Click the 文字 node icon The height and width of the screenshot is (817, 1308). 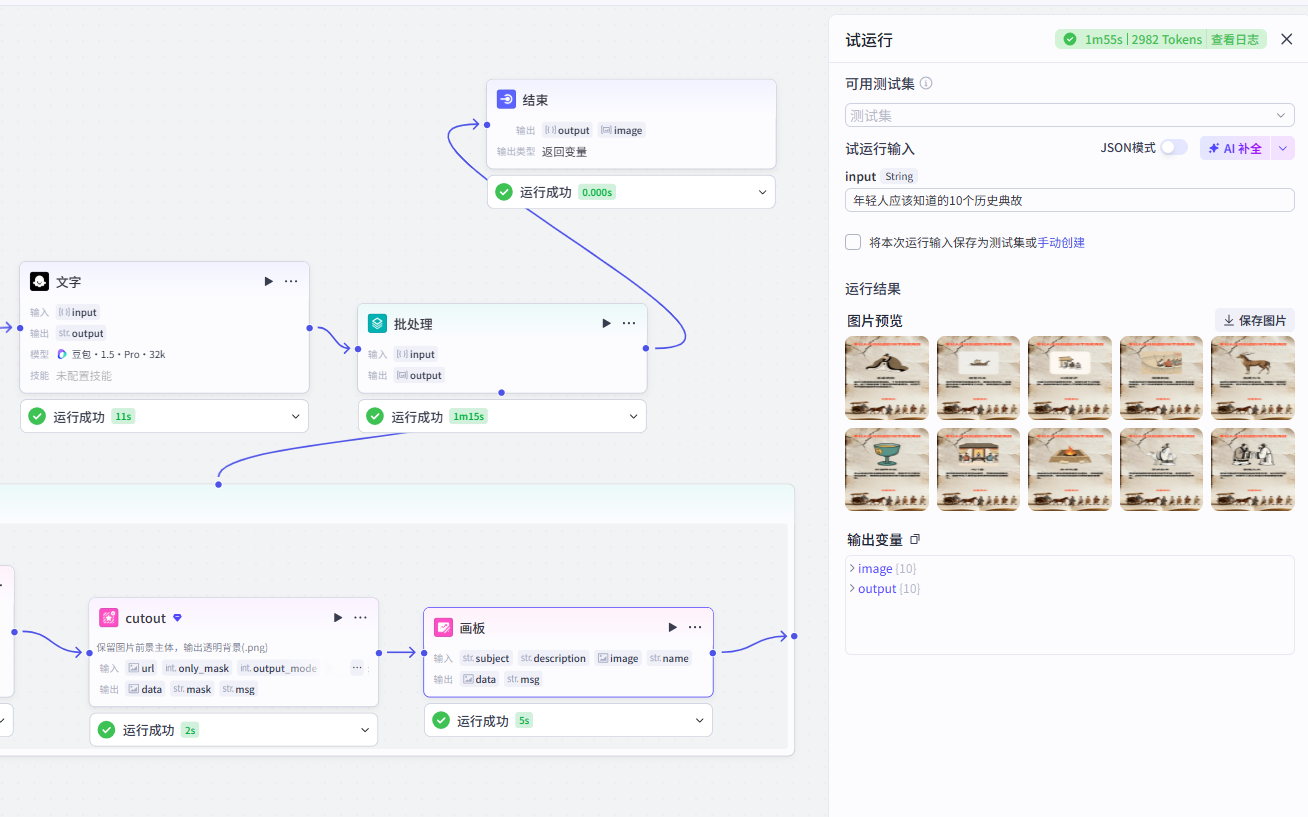tap(39, 282)
